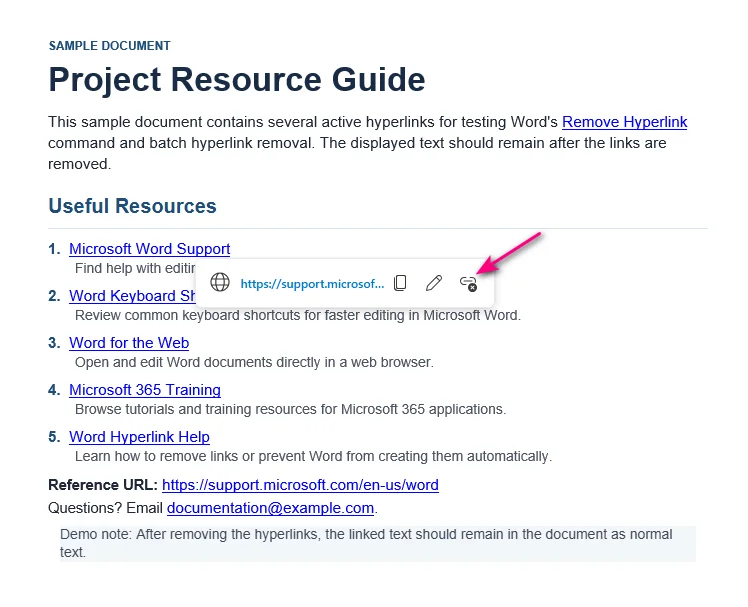Click the Useful Resources heading
Image resolution: width=748 pixels, height=607 pixels.
[132, 206]
